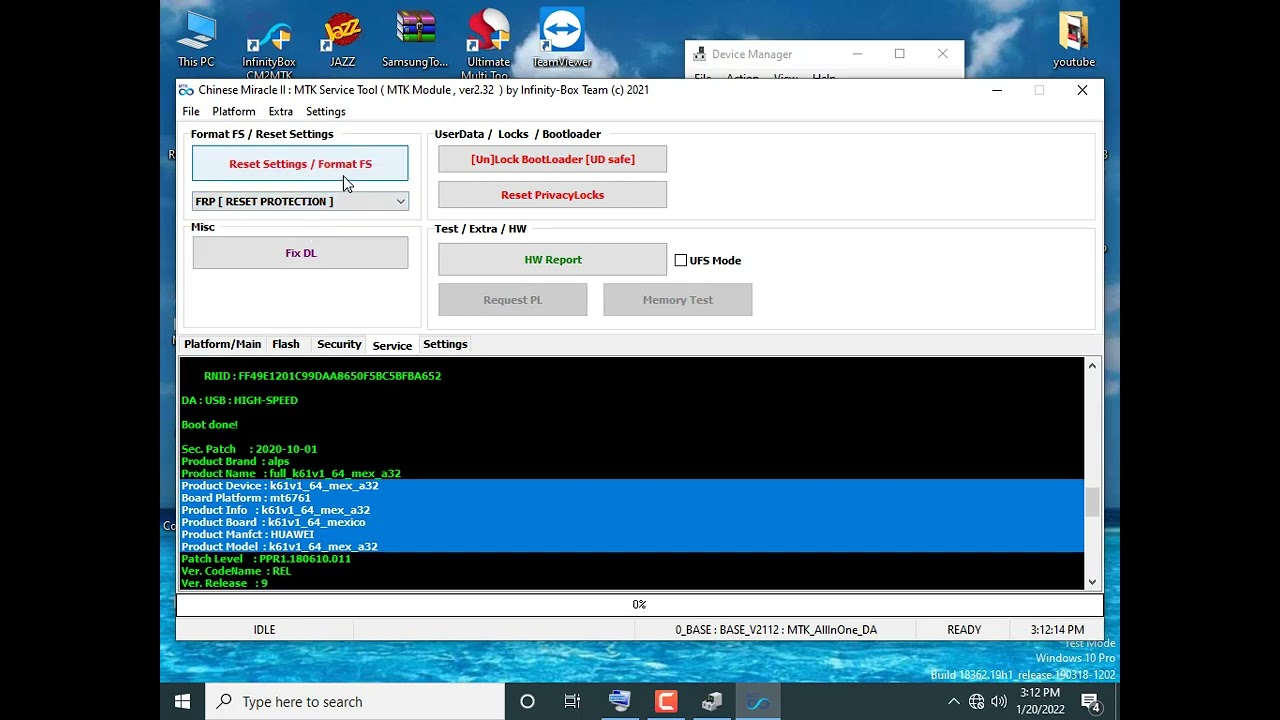Viewport: 1280px width, 720px height.
Task: Click the Infinity logo in title bar
Action: tap(186, 90)
